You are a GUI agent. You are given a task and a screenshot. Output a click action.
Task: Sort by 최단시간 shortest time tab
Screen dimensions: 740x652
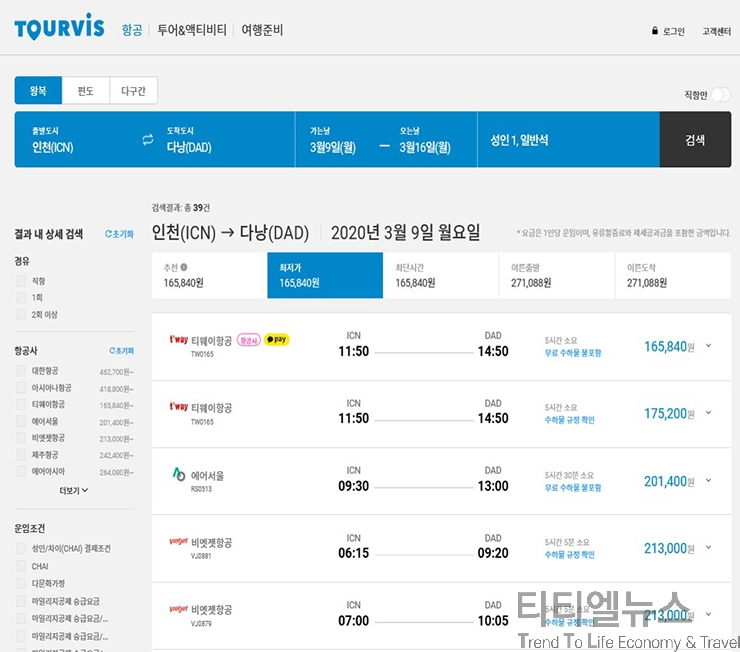click(441, 275)
